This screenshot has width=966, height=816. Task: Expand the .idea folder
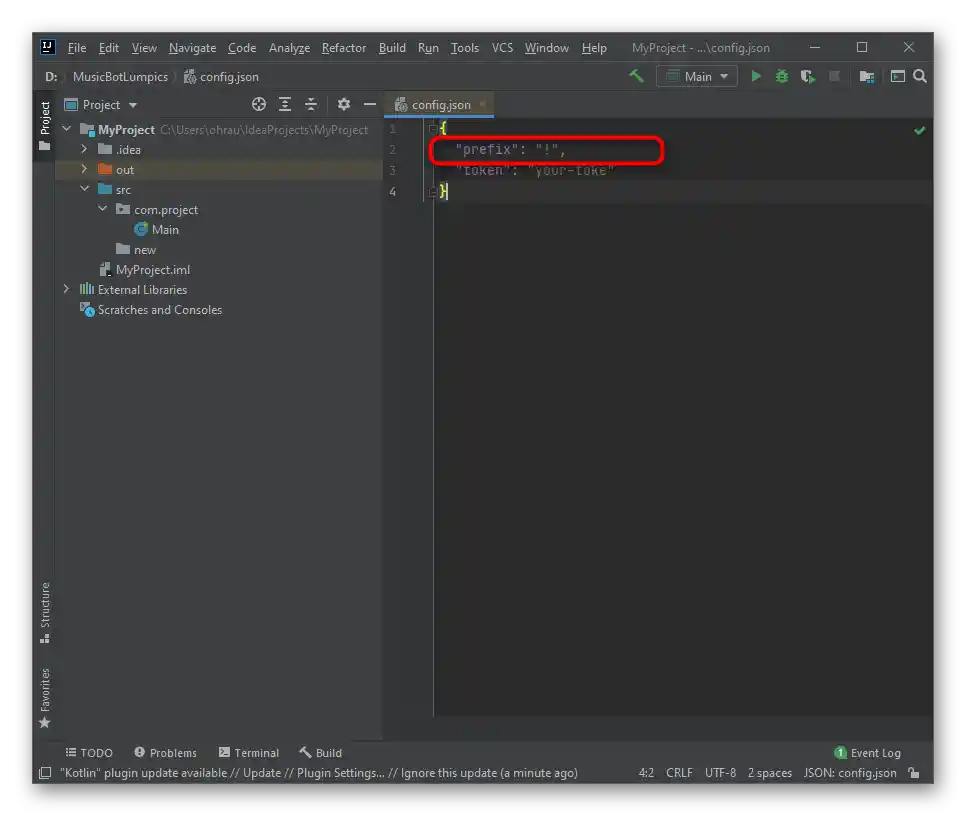pos(85,150)
